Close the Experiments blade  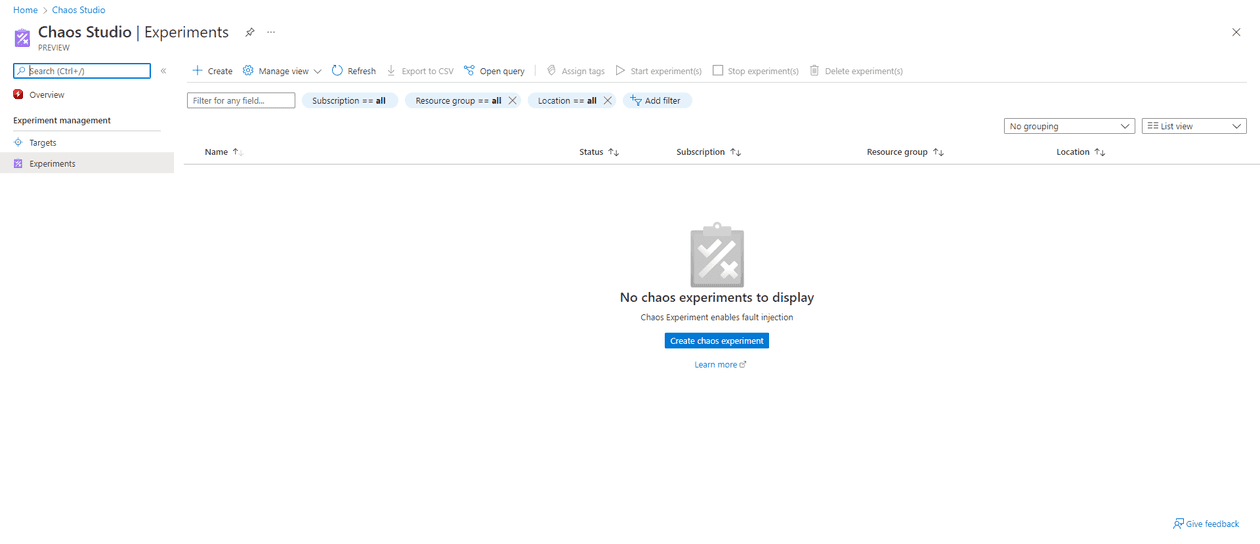[x=1236, y=32]
